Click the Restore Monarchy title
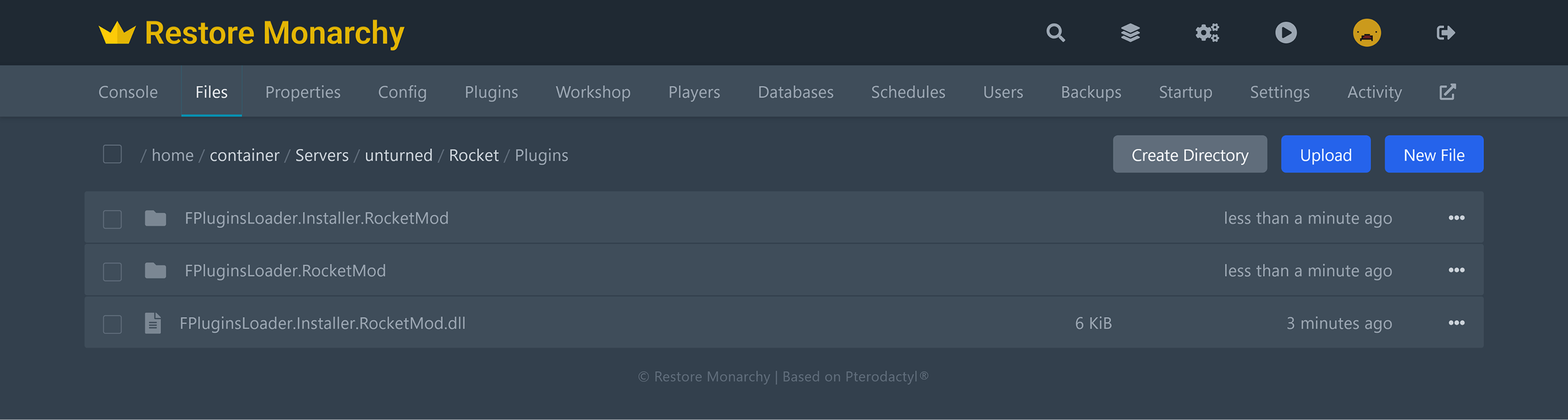Image resolution: width=1568 pixels, height=420 pixels. pos(274,33)
